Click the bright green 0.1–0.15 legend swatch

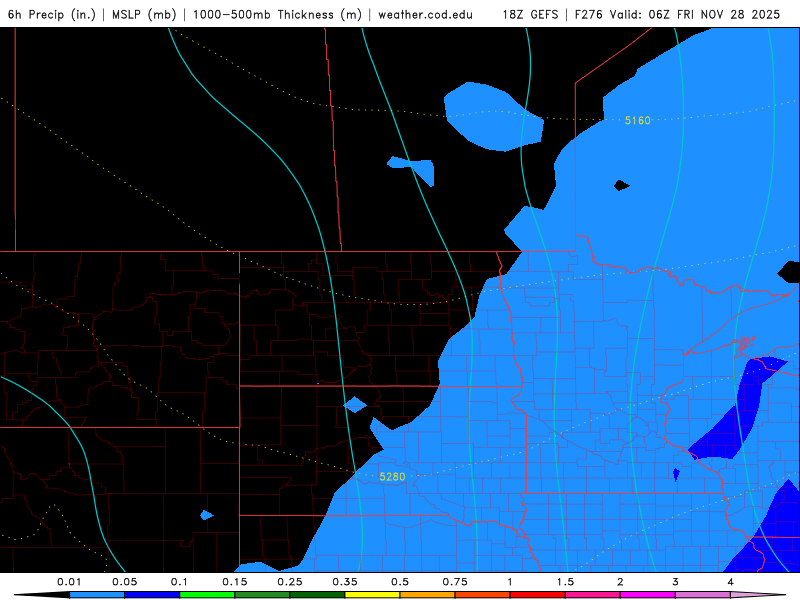(207, 595)
